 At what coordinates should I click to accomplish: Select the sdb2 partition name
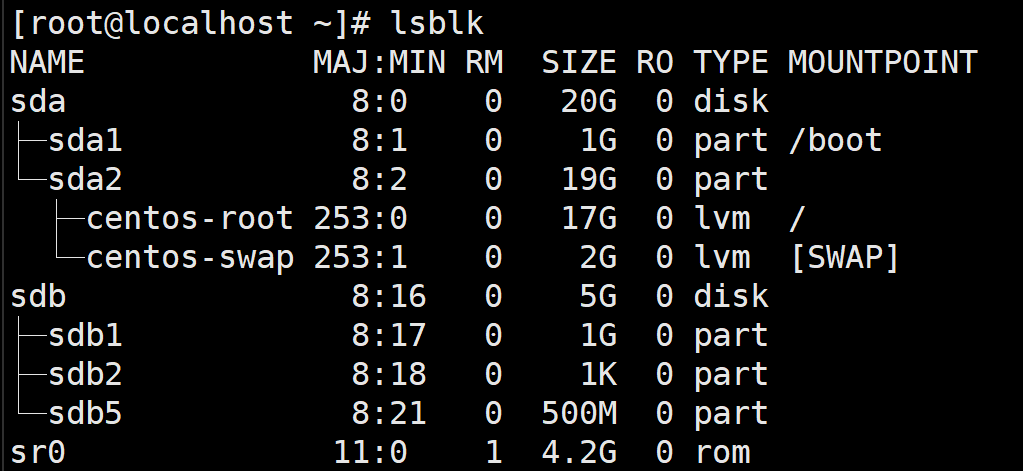(x=85, y=374)
